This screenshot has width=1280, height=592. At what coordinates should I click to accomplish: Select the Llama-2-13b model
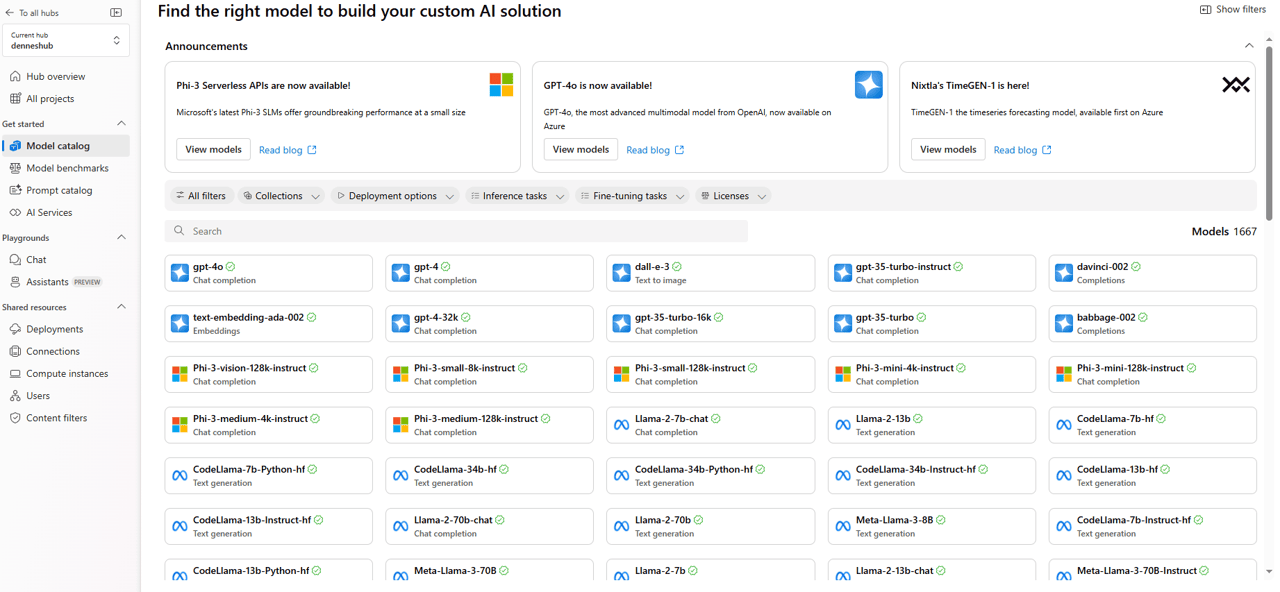point(932,425)
